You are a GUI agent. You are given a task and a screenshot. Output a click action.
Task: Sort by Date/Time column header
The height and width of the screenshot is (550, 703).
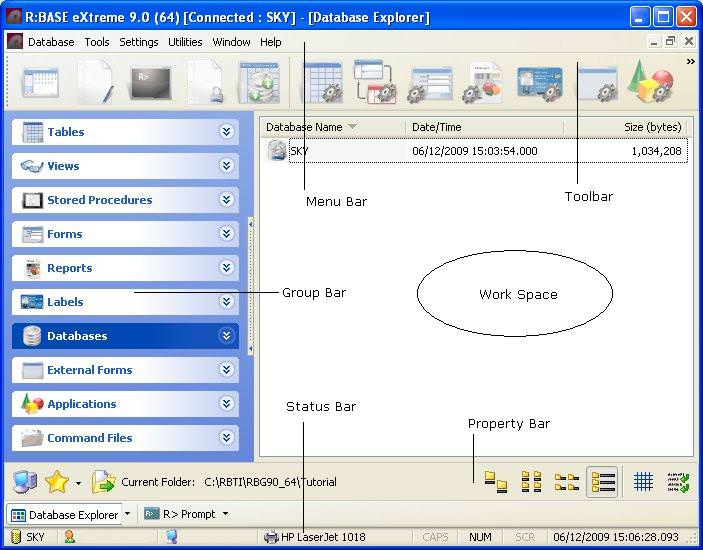coord(485,127)
